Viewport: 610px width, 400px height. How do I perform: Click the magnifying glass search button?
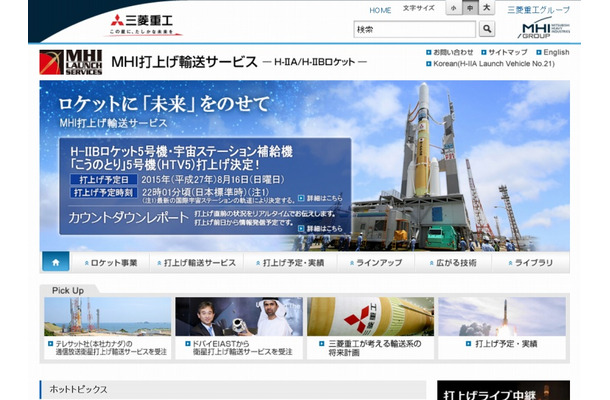(487, 29)
